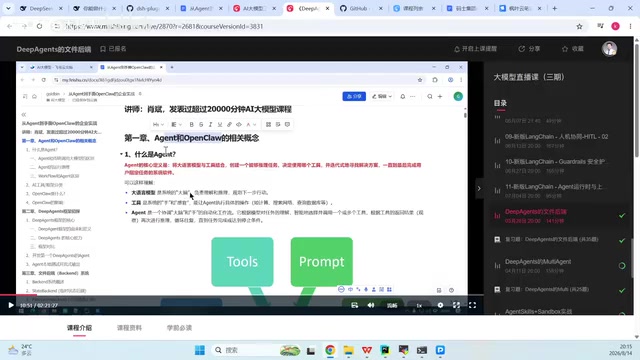Switch to the 学前必读 tab
640x360 pixels.
(179, 328)
